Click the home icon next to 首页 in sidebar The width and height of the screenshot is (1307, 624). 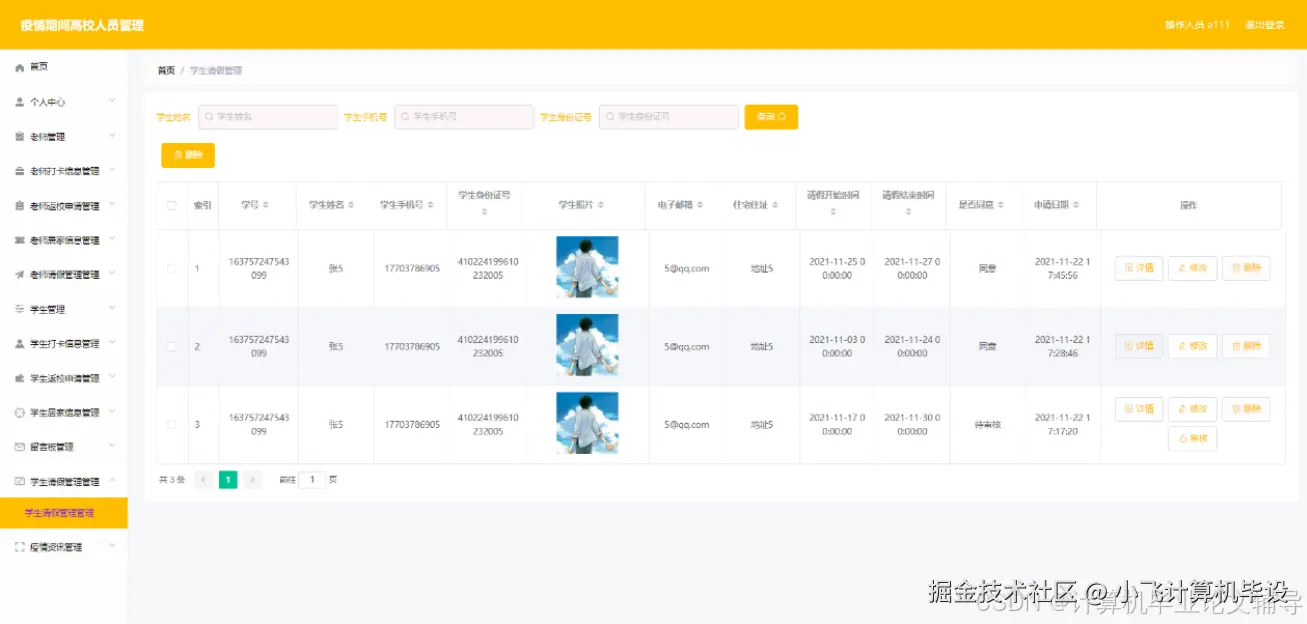(19, 67)
